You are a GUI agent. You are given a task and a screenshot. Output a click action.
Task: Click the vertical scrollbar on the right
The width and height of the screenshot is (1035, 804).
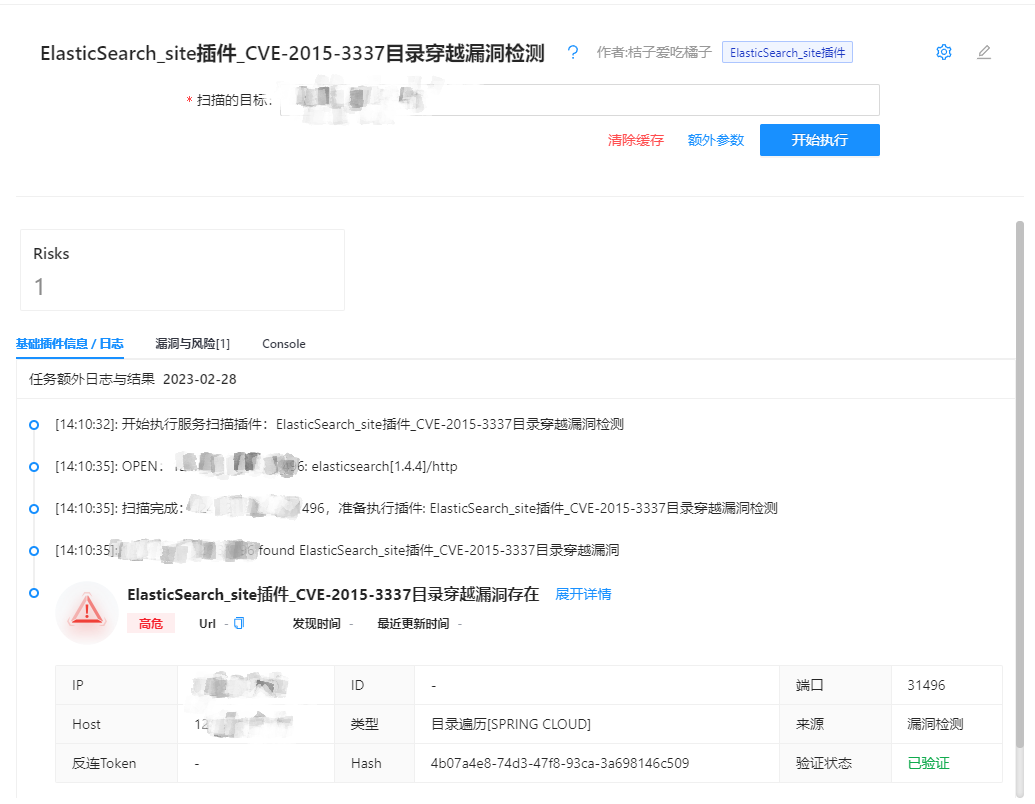(x=1019, y=485)
